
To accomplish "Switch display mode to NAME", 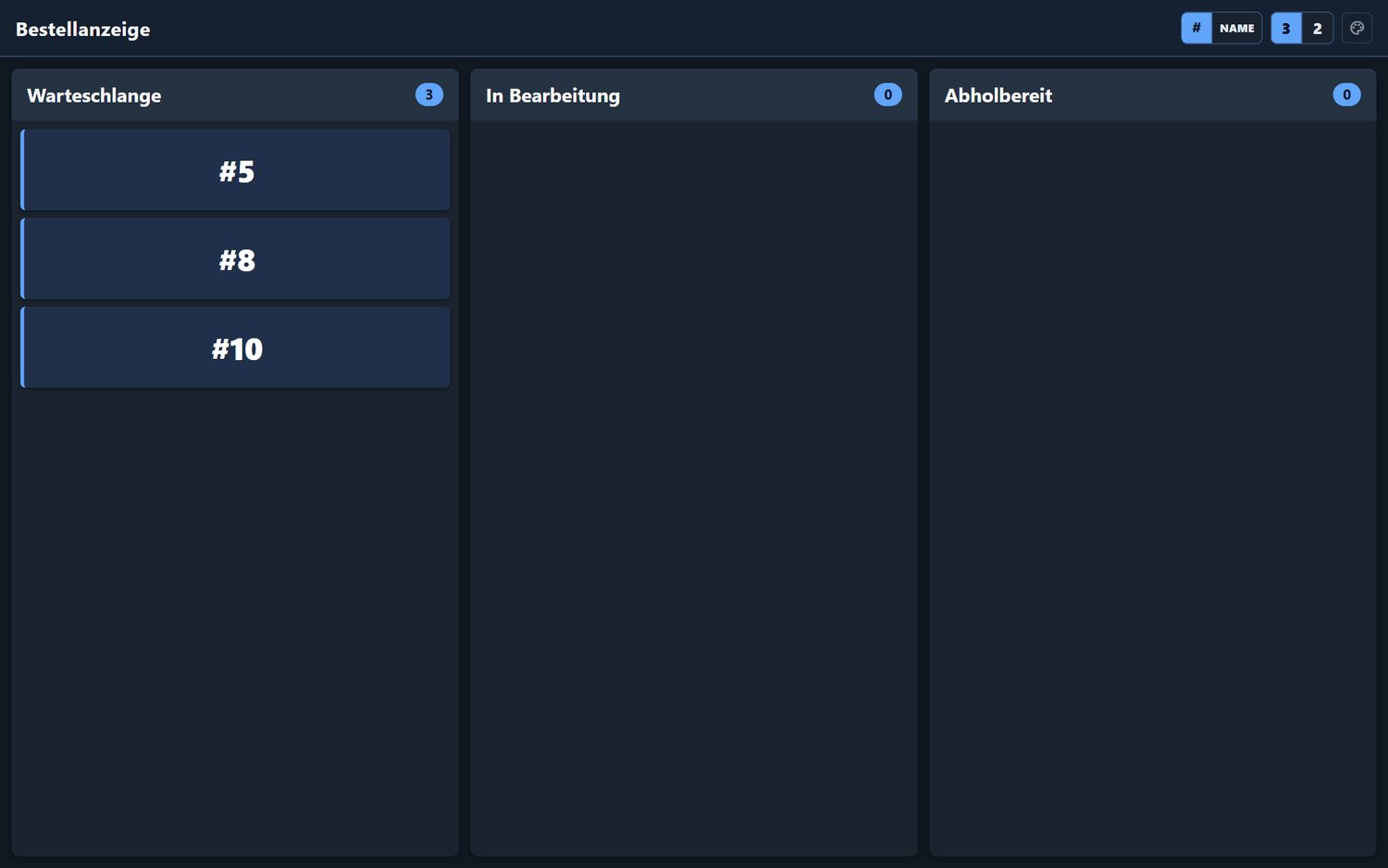I will click(1236, 28).
